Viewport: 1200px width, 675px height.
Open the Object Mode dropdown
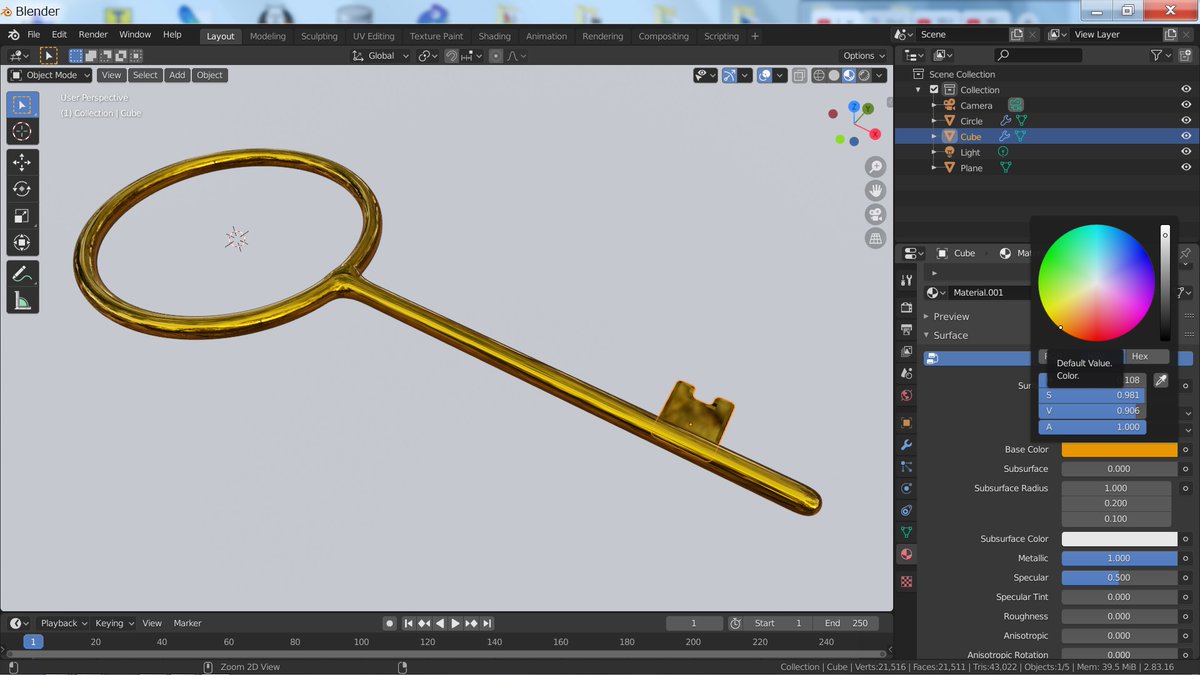(x=50, y=75)
